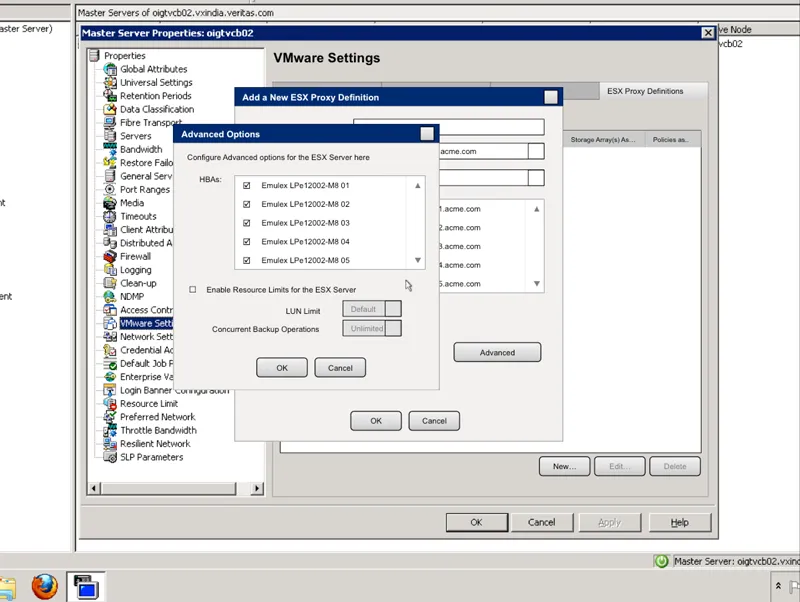Select Resilient Network in properties tree
Viewport: 800px width, 602px height.
click(155, 443)
